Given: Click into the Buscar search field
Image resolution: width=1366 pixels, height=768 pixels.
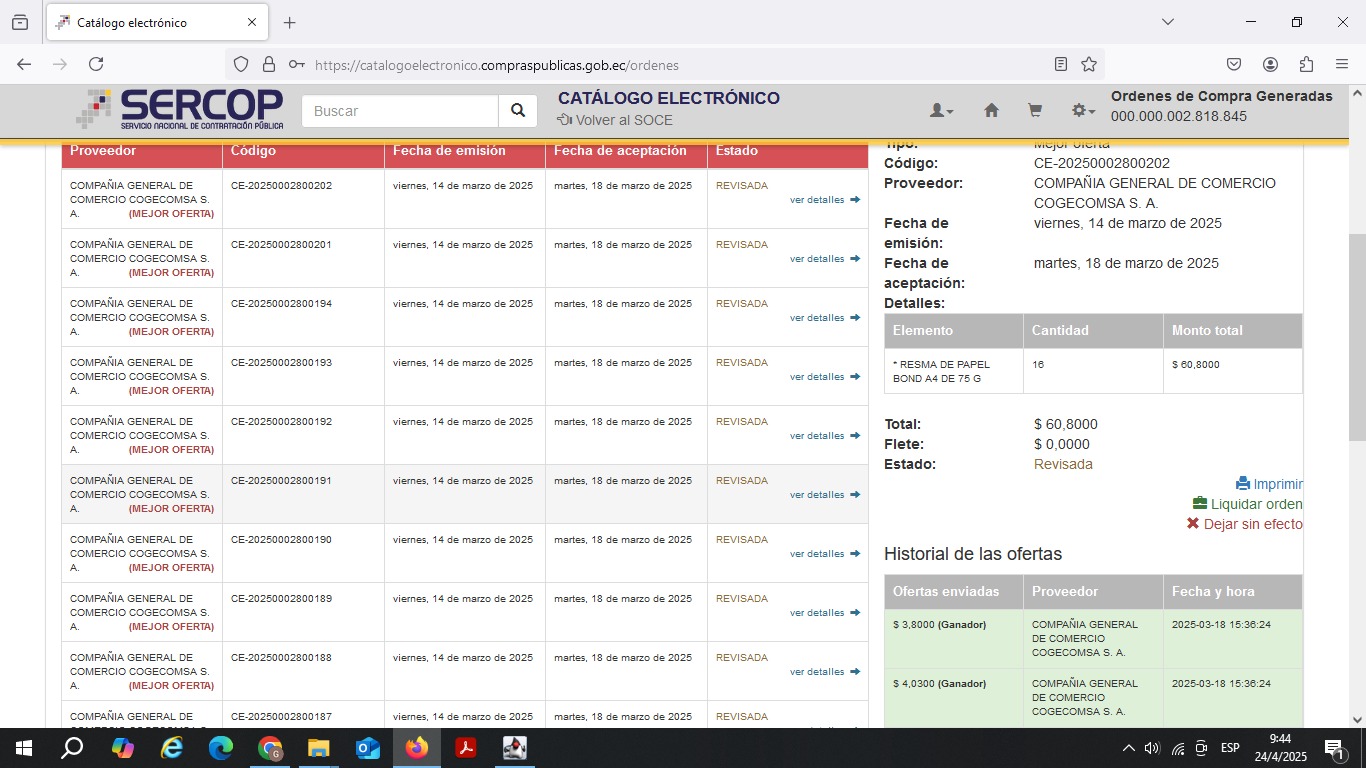Looking at the screenshot, I should pos(400,111).
